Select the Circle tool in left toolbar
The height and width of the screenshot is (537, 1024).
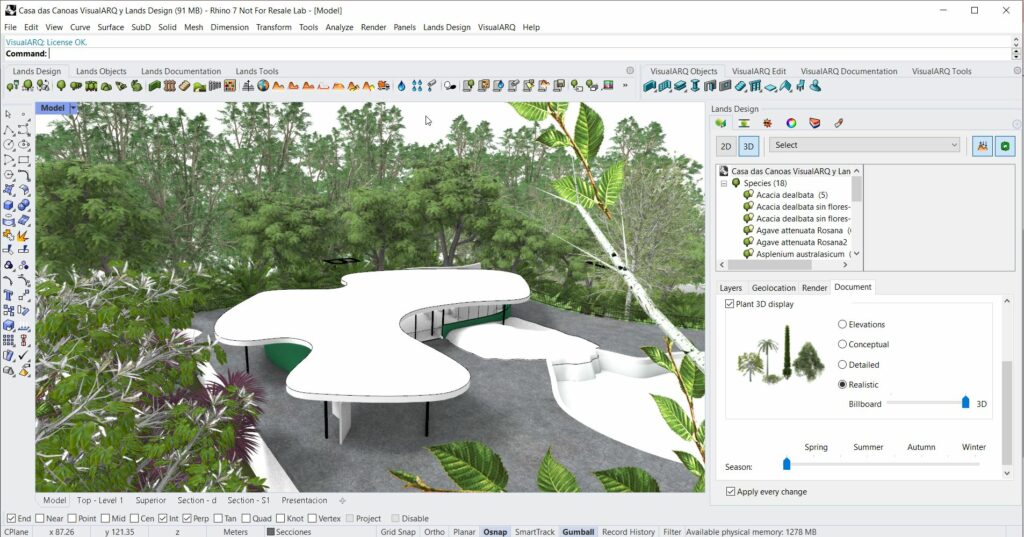[8, 144]
